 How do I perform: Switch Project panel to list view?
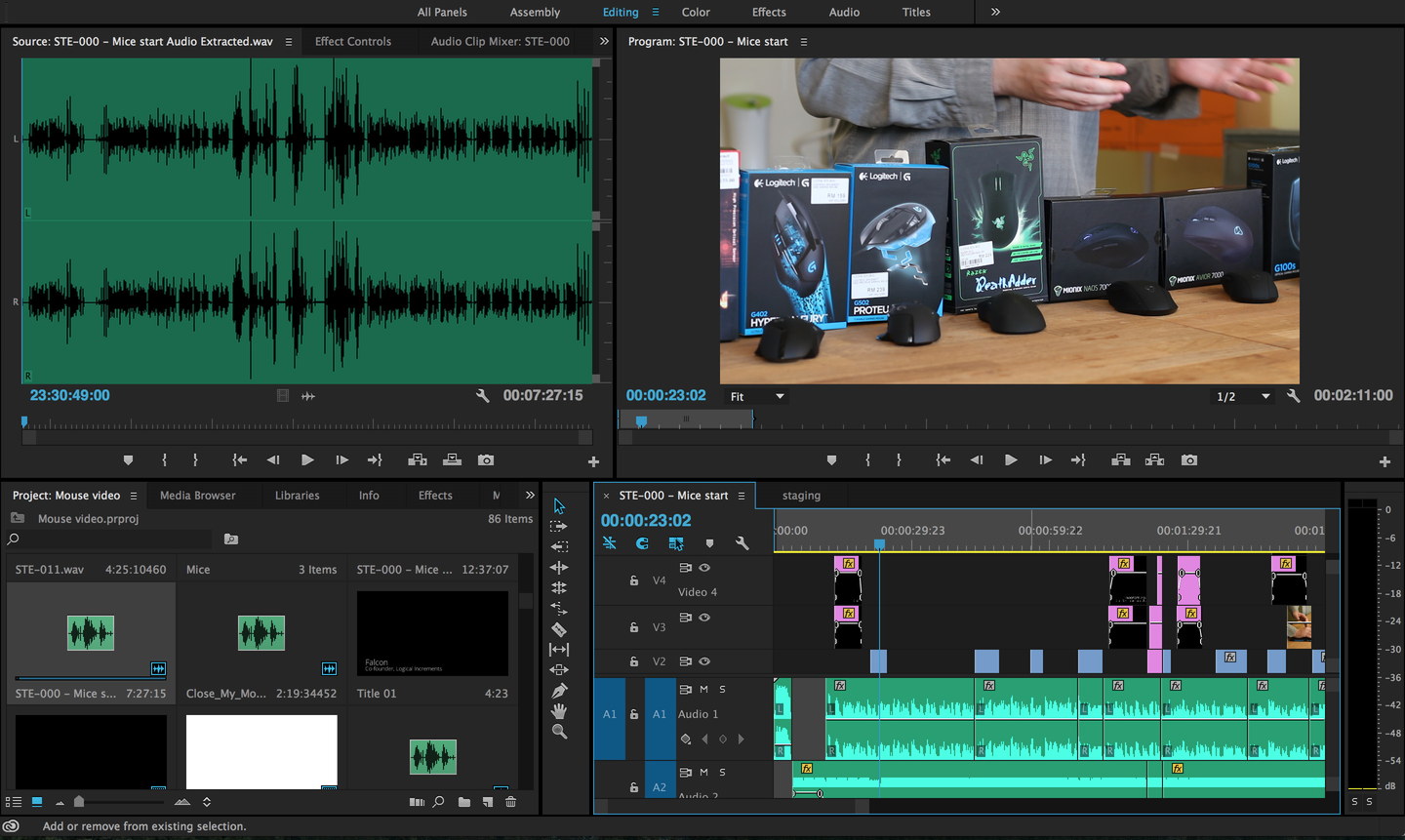coord(13,802)
